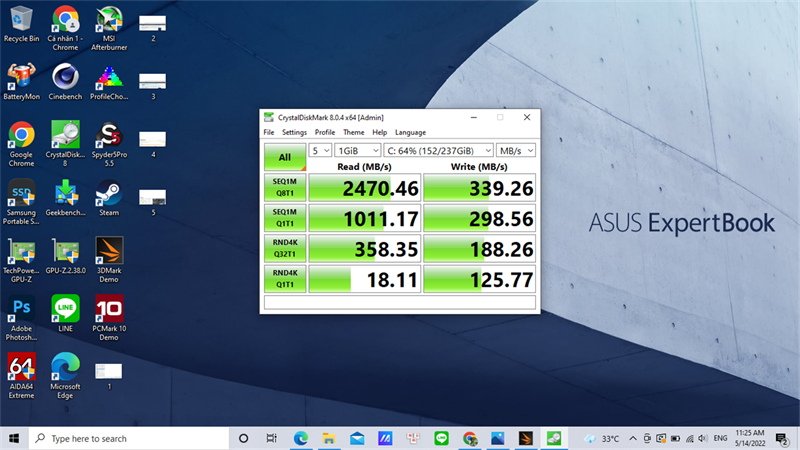Screen dimensions: 800x450
Task: Open the Google Chrome desktop icon
Action: (x=21, y=144)
